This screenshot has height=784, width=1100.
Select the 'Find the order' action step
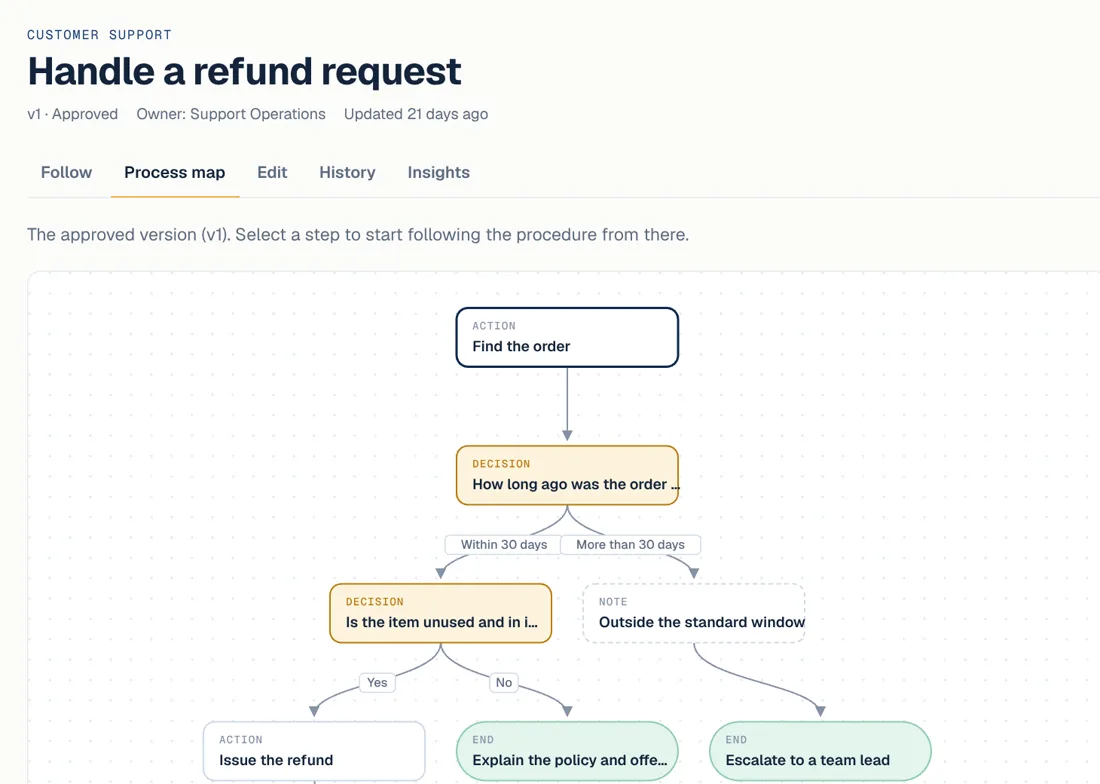pos(567,337)
